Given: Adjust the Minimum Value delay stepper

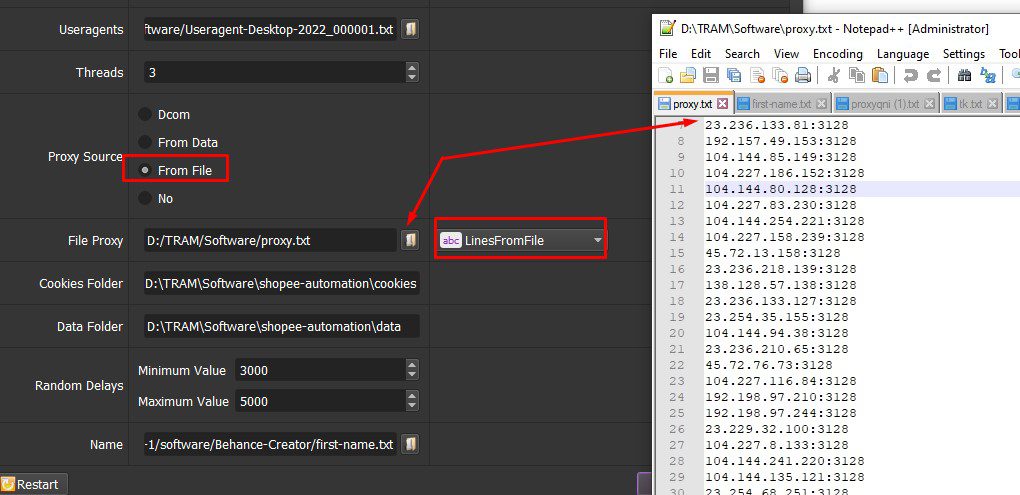Looking at the screenshot, I should (x=412, y=370).
